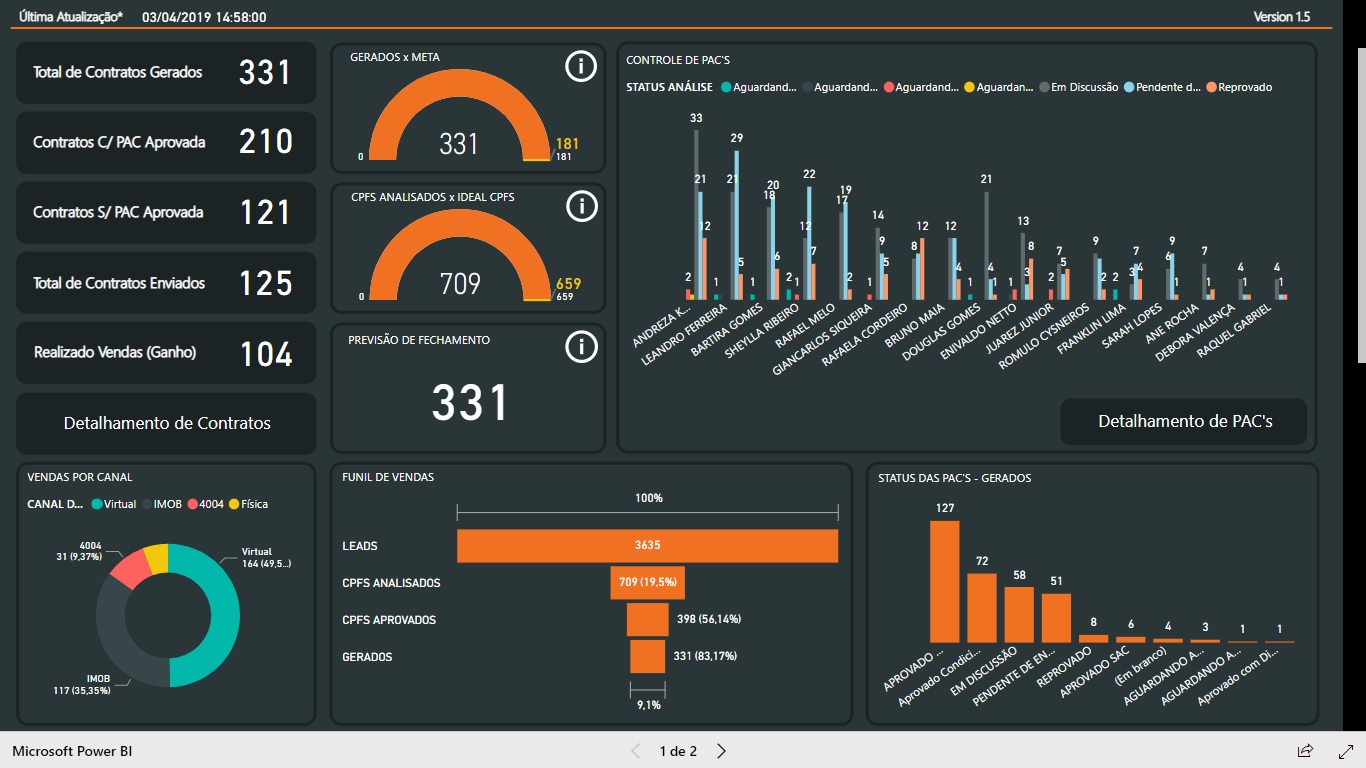1366x768 pixels.
Task: Click the Detalhamento de PAC's button
Action: [x=1184, y=422]
